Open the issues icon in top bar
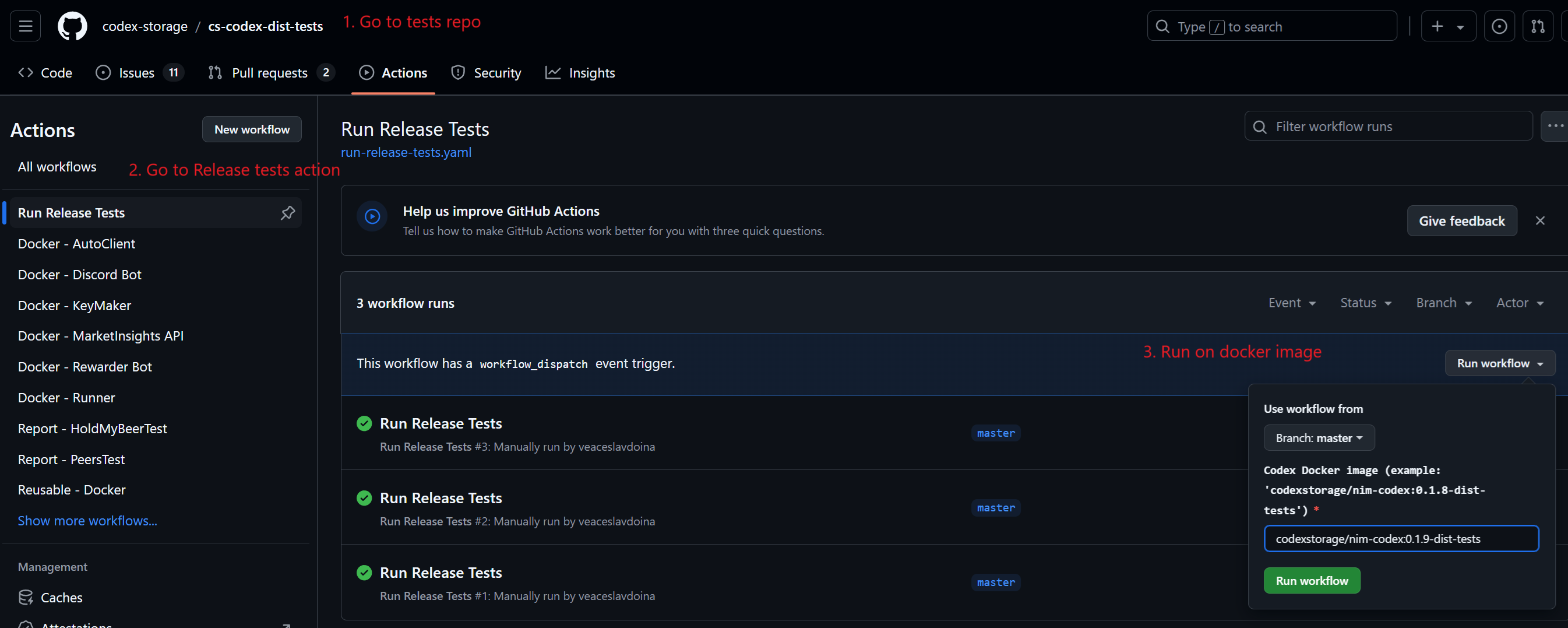This screenshot has height=628, width=1568. pos(1499,26)
